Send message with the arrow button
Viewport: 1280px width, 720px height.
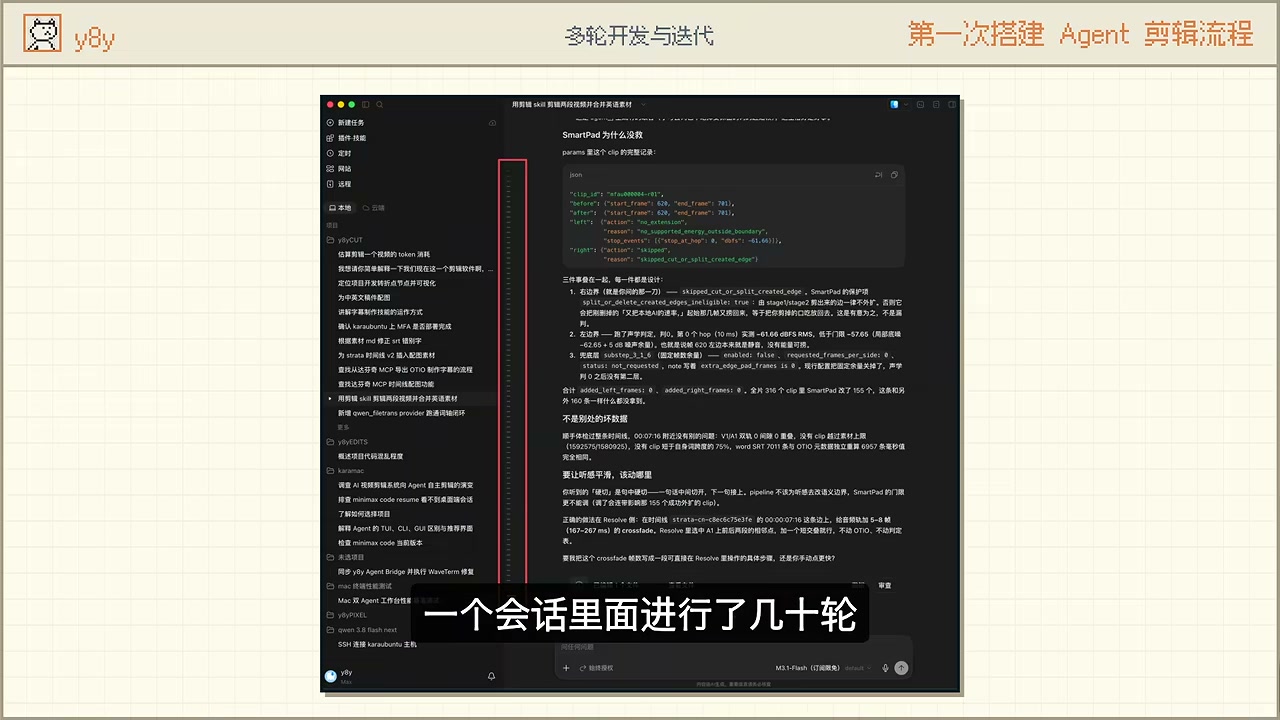tap(901, 668)
